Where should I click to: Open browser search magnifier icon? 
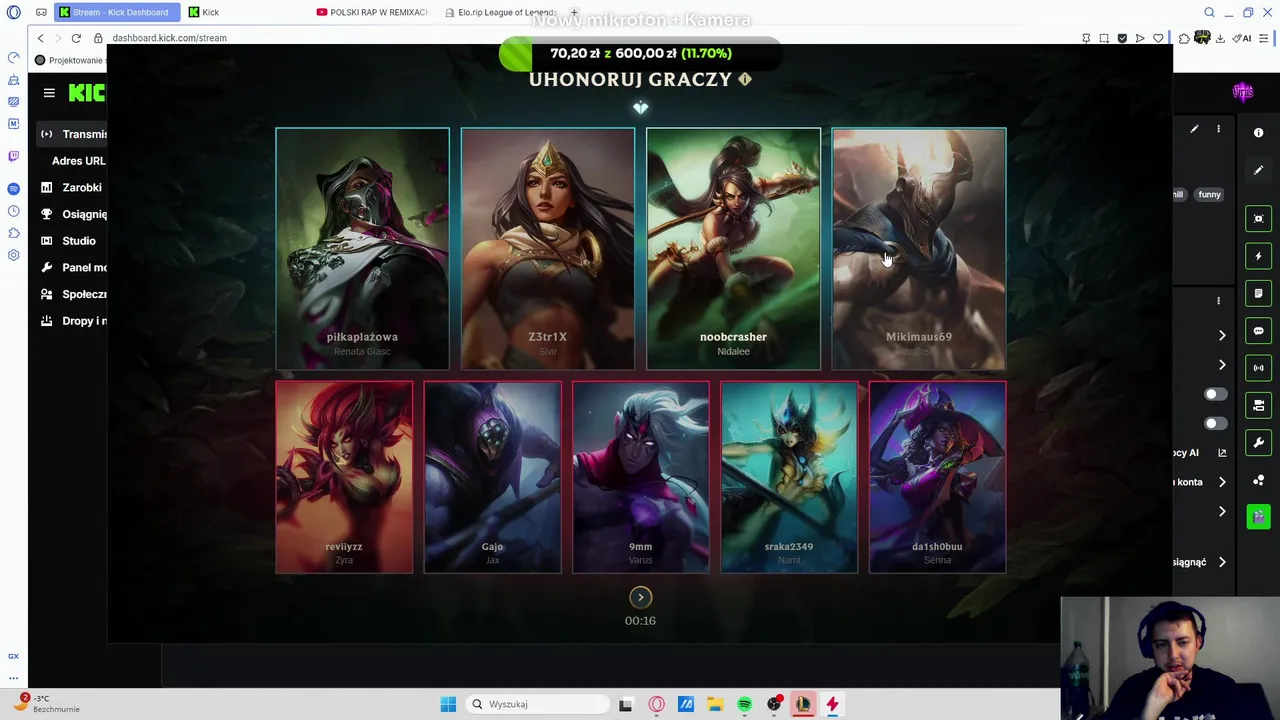pyautogui.click(x=1209, y=12)
